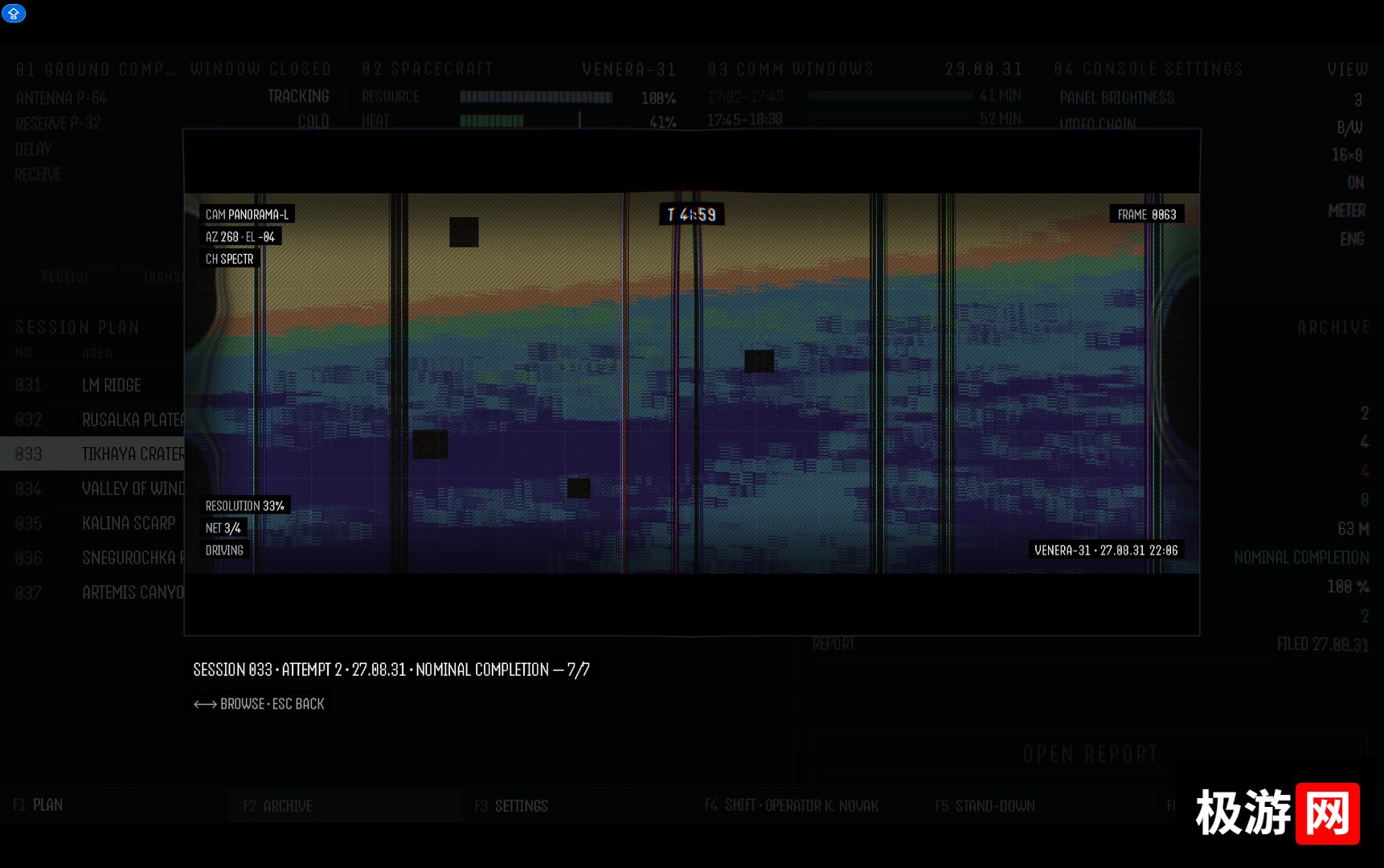
Task: Change the 16×8 console setting
Action: pyautogui.click(x=1347, y=155)
